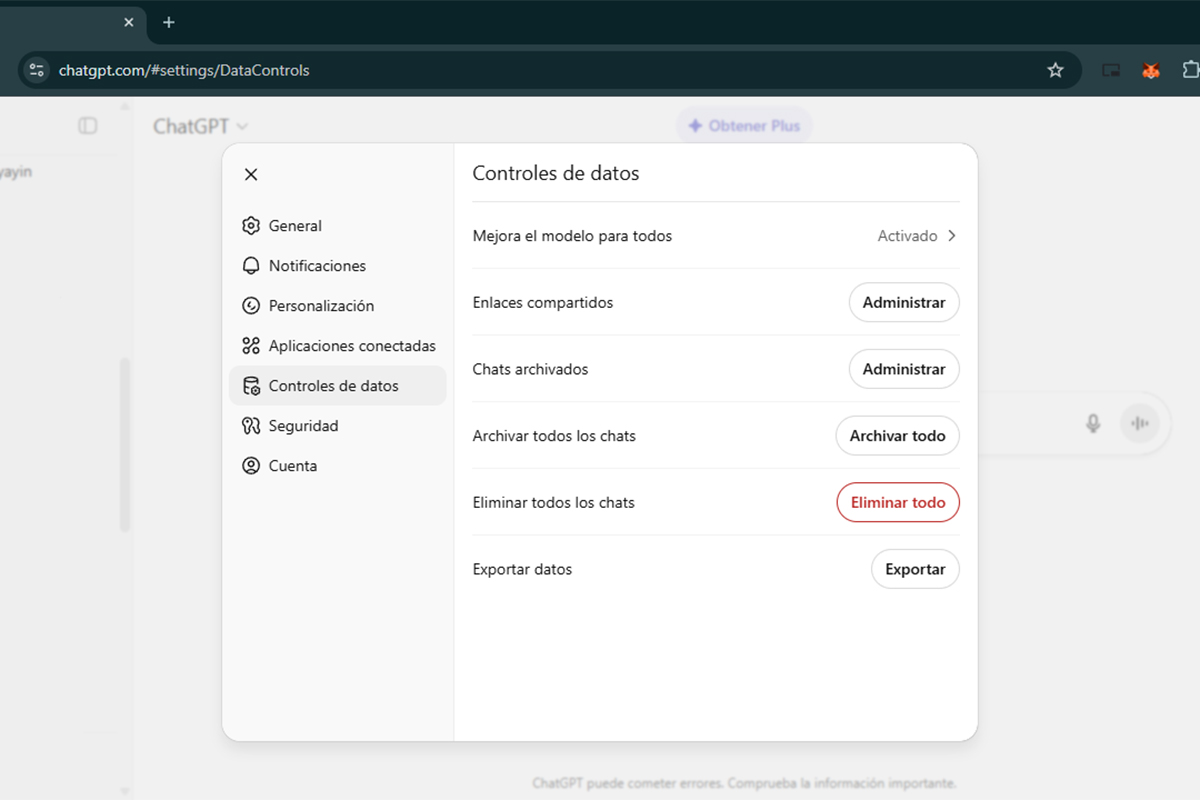Close the settings dialog with the X icon
This screenshot has height=800, width=1200.
click(251, 174)
